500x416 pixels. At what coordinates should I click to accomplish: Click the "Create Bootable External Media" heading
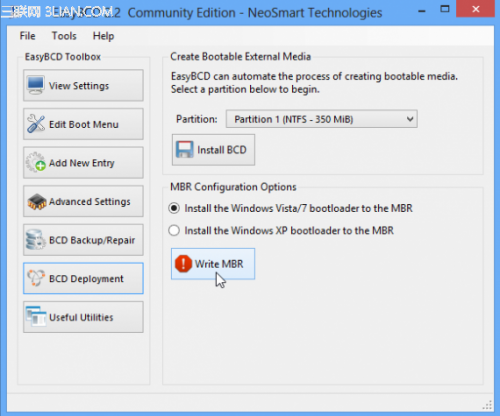click(x=241, y=57)
